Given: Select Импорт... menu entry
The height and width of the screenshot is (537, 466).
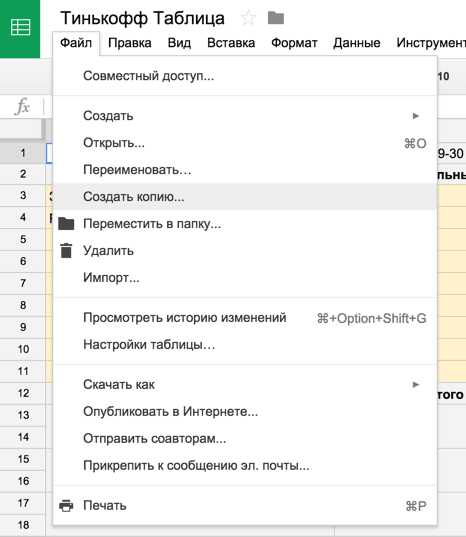Looking at the screenshot, I should click(x=245, y=277).
